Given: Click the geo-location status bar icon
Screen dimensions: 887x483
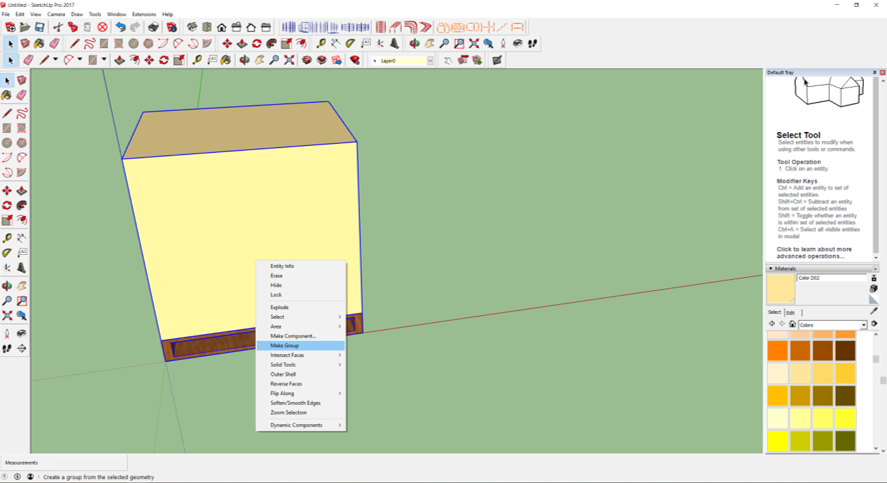Looking at the screenshot, I should 5,477.
